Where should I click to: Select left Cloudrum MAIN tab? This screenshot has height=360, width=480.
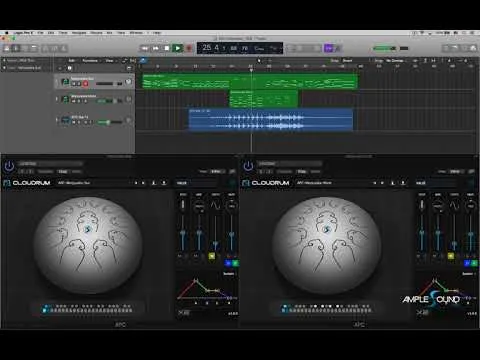pos(182,183)
